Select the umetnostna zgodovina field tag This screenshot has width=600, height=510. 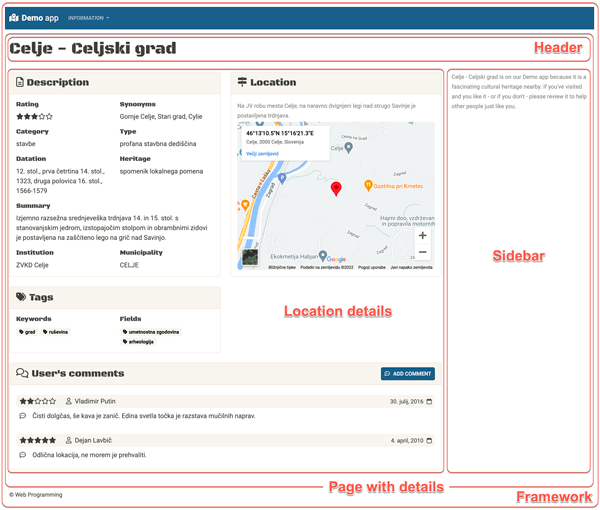151,332
